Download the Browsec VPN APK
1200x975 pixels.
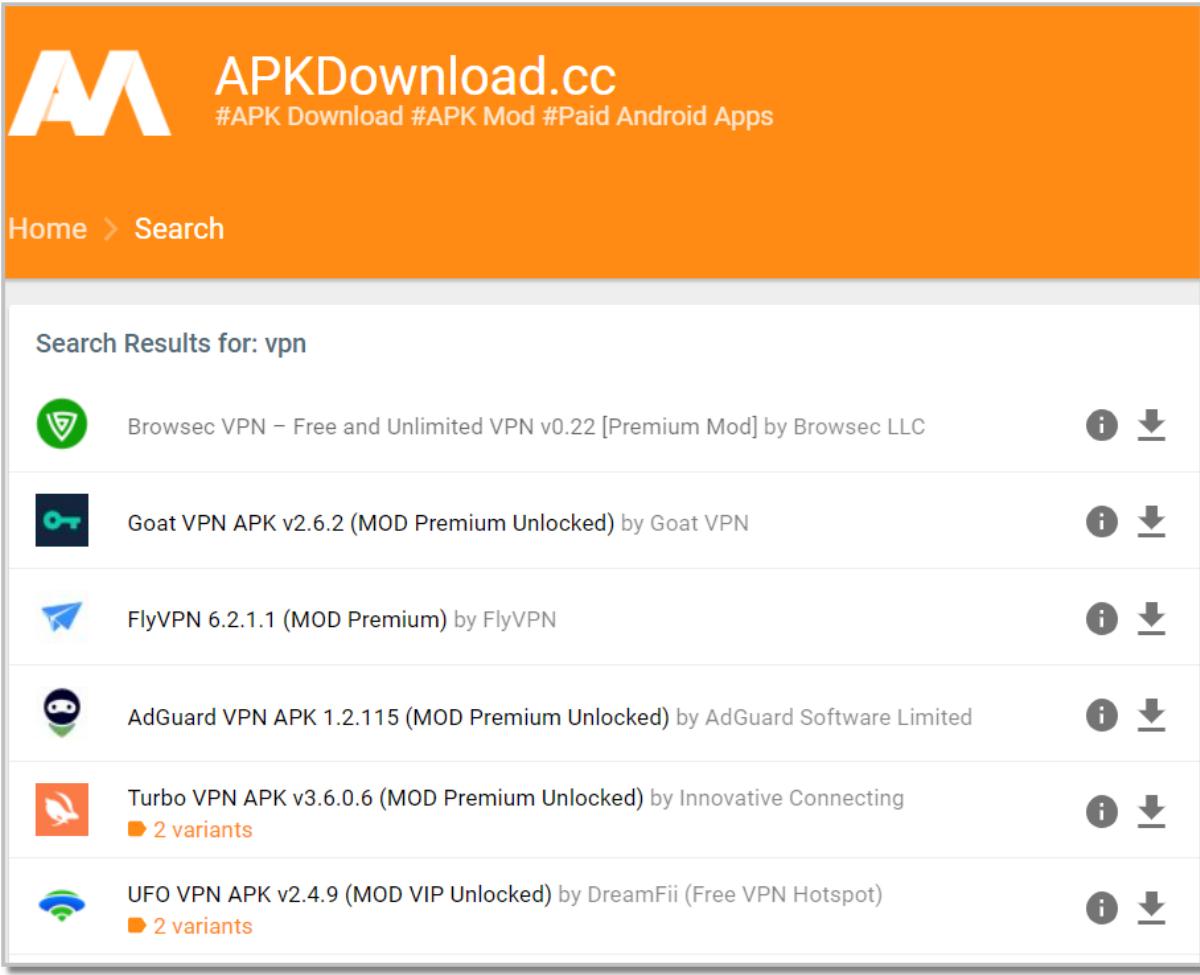click(x=1152, y=426)
